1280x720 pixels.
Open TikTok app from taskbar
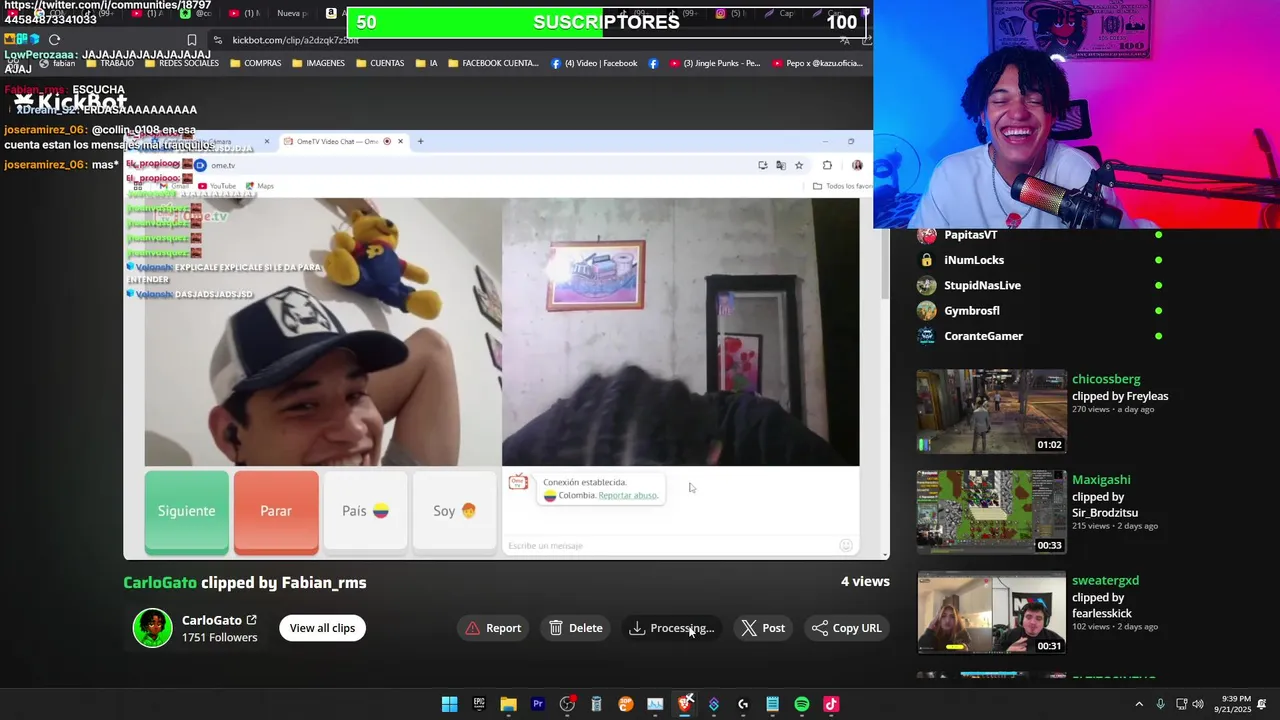[831, 704]
